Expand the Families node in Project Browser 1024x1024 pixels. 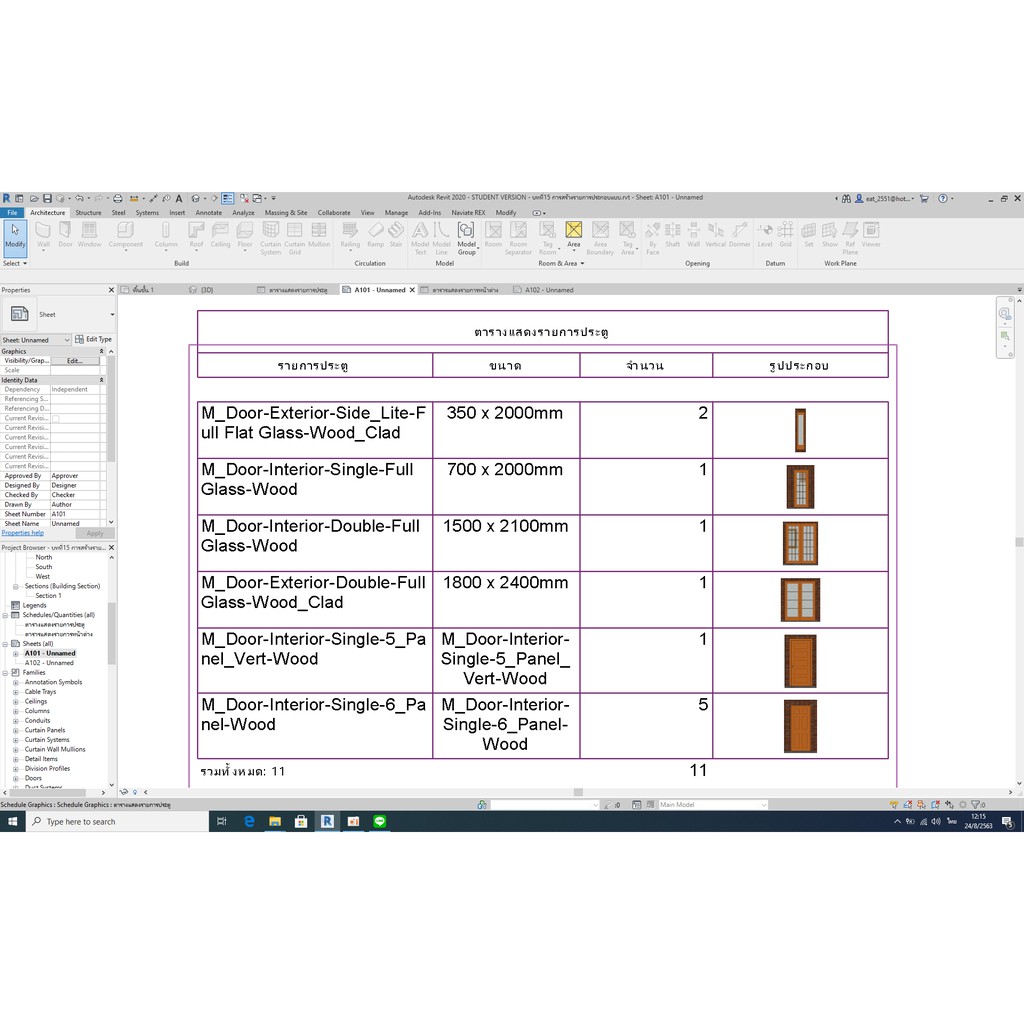(5, 672)
